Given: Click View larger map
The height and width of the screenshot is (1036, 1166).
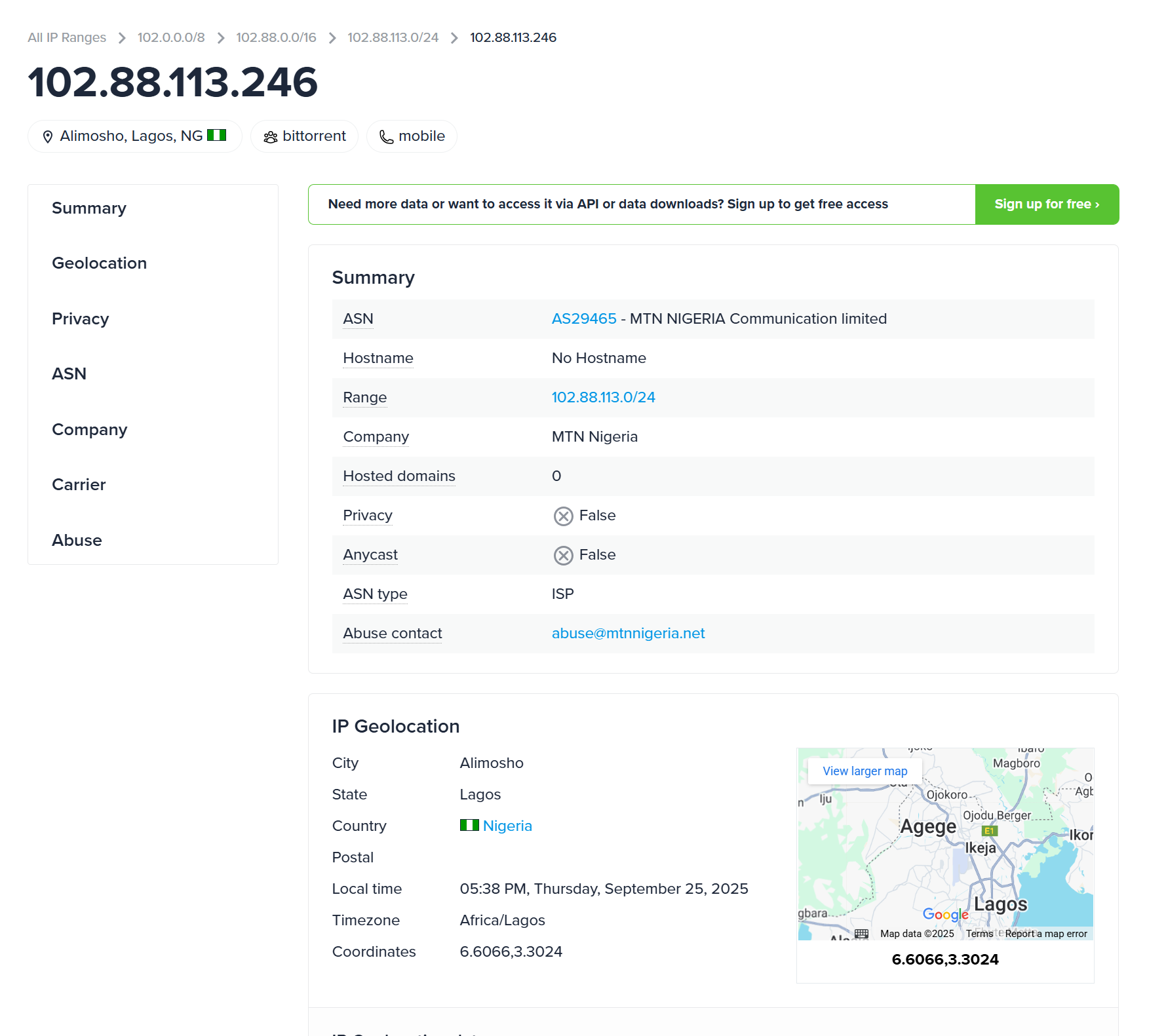Looking at the screenshot, I should click(x=865, y=771).
